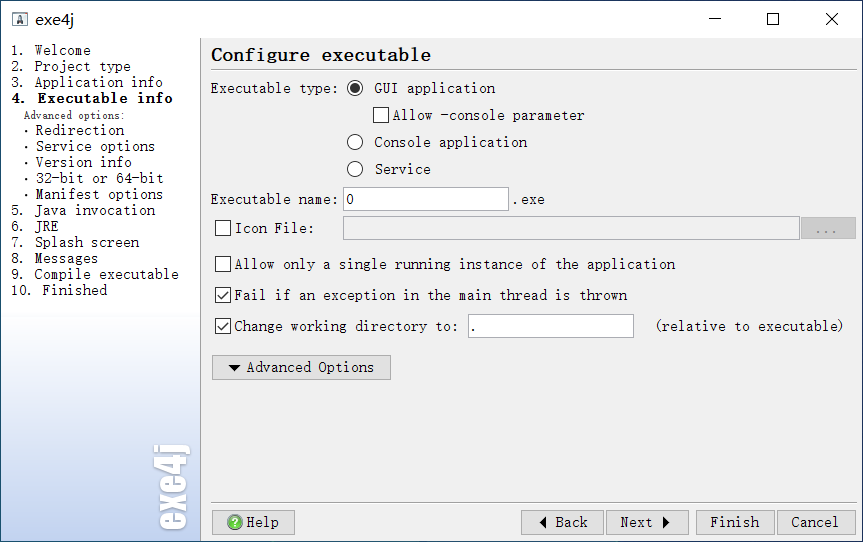This screenshot has height=542, width=863.
Task: Click the exe4j title bar app icon
Action: tap(18, 19)
